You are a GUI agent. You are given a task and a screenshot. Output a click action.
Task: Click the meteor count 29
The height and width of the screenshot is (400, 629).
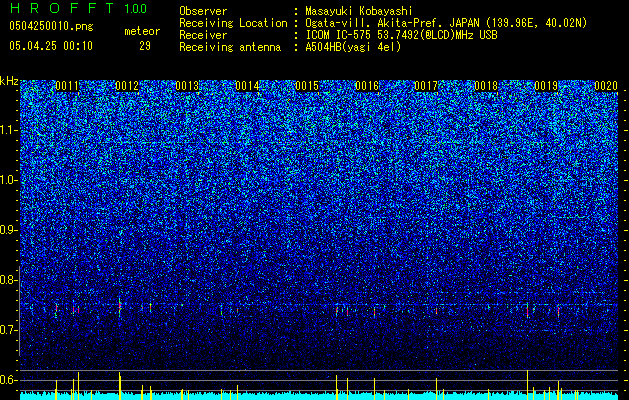pos(145,46)
